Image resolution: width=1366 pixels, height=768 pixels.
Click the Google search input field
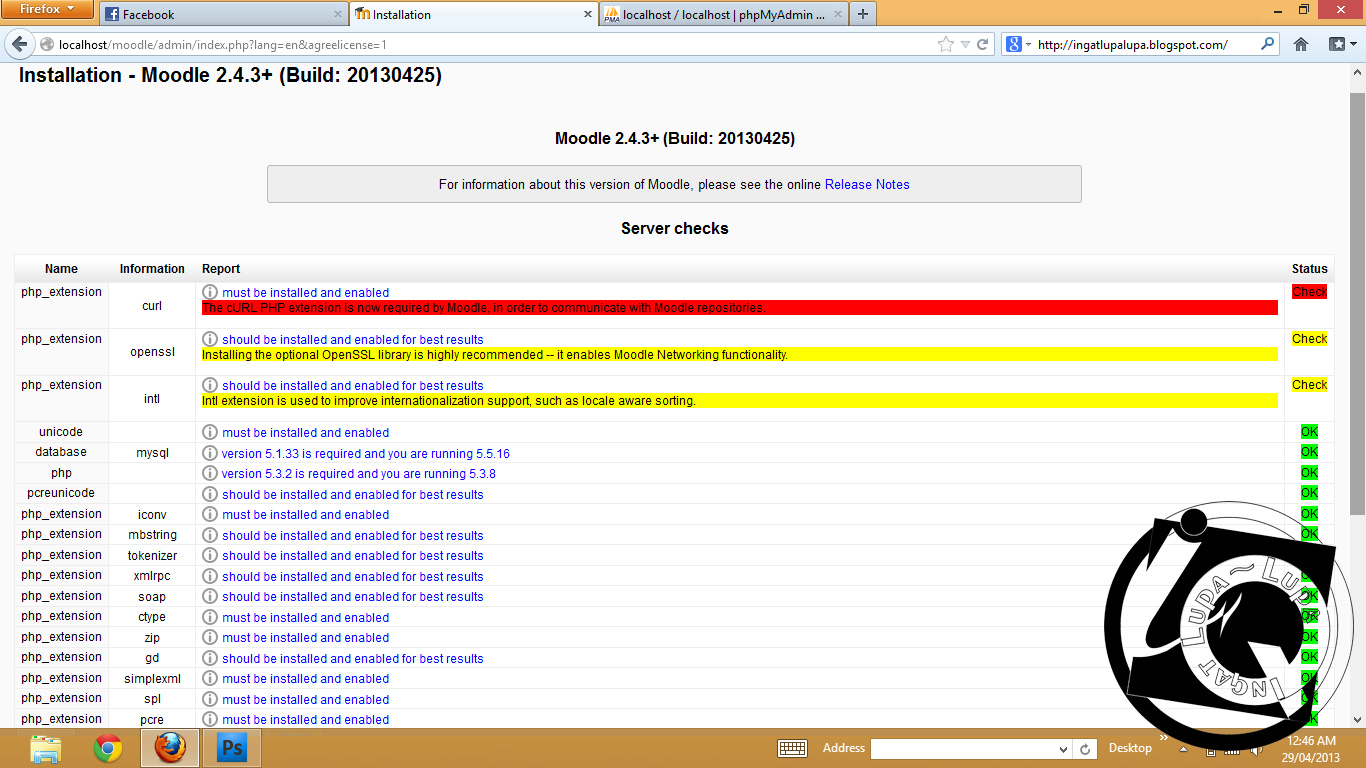(x=1146, y=44)
